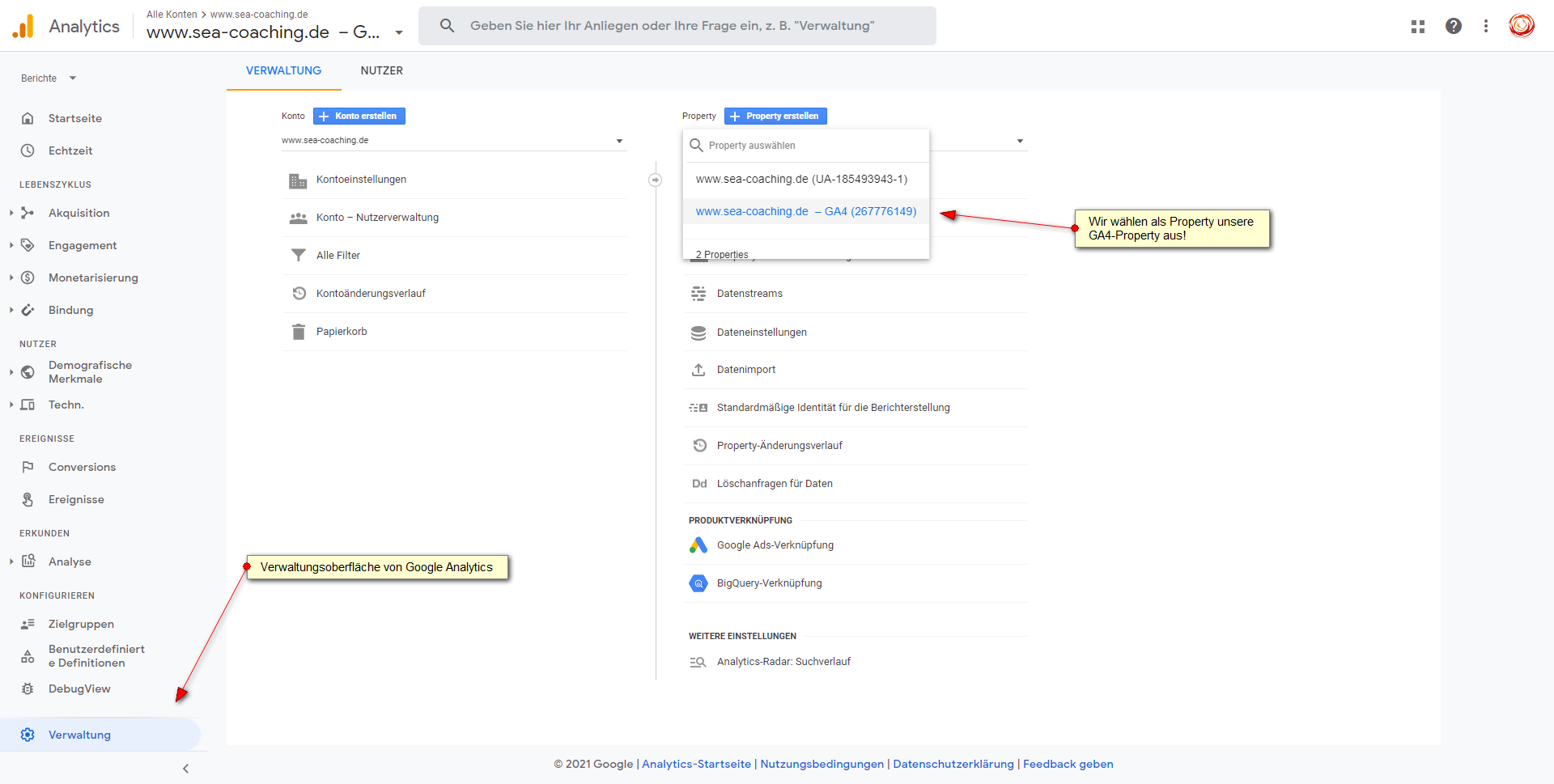Image resolution: width=1554 pixels, height=784 pixels.
Task: Select the GA4 property (267776149)
Action: (x=805, y=211)
